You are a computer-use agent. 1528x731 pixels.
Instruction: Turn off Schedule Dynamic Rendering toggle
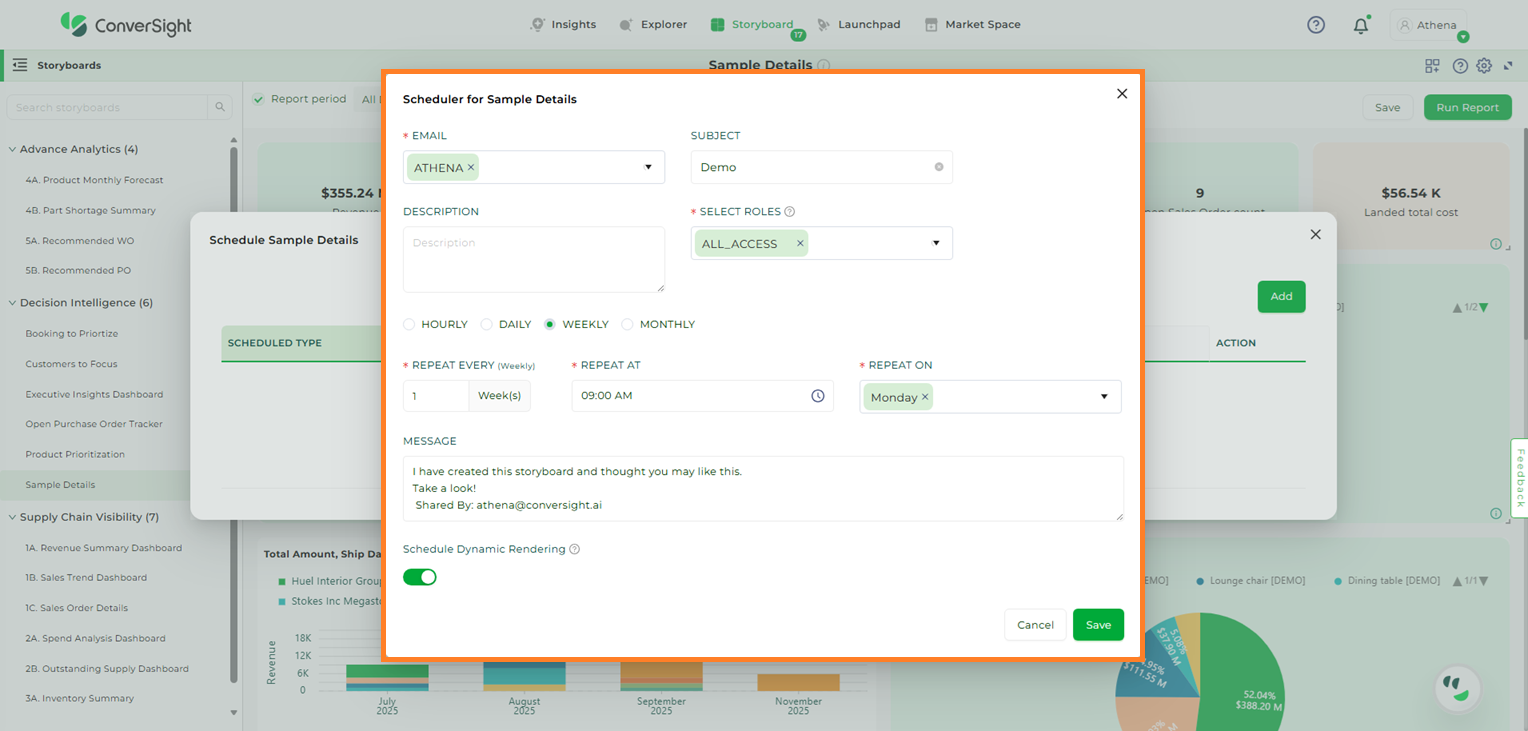420,577
